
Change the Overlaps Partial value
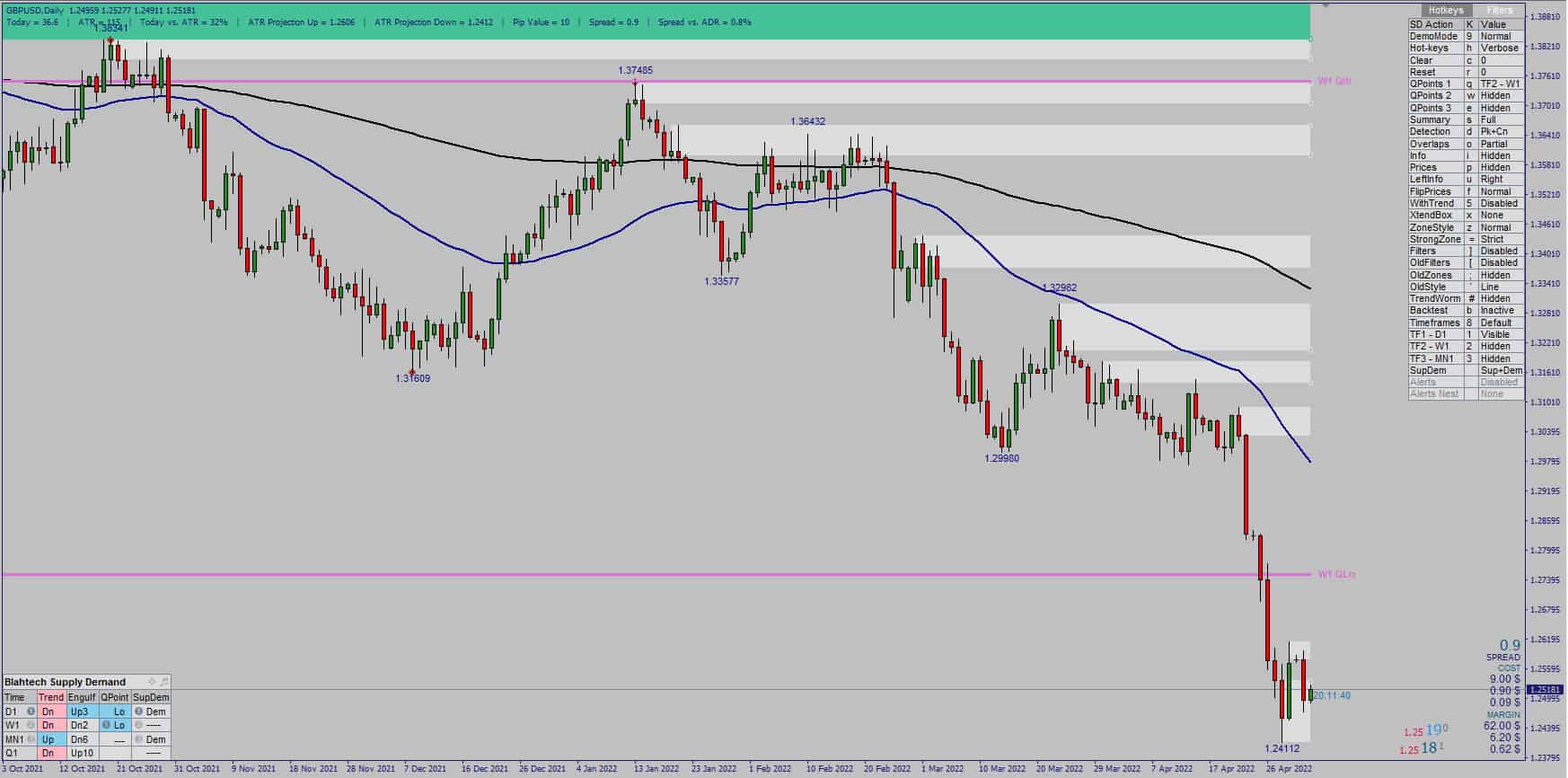point(1502,144)
